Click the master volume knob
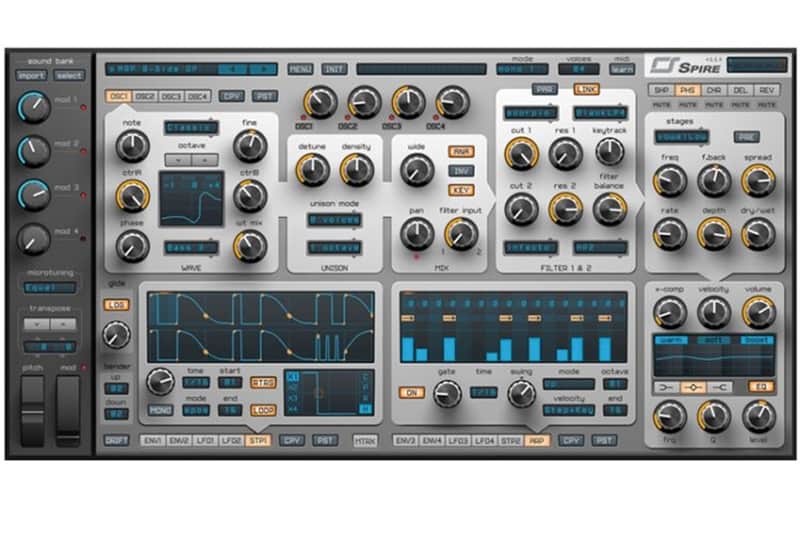This screenshot has height=533, width=800. click(x=758, y=312)
